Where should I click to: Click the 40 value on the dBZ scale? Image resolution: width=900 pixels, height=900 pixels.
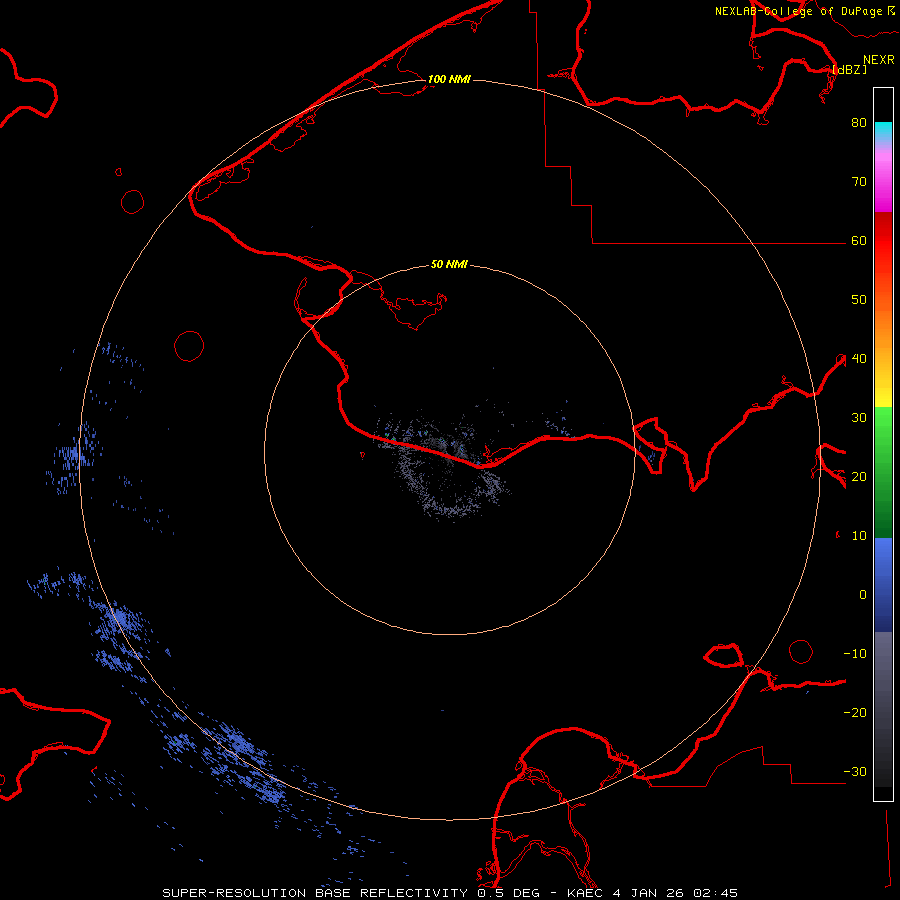(x=859, y=359)
